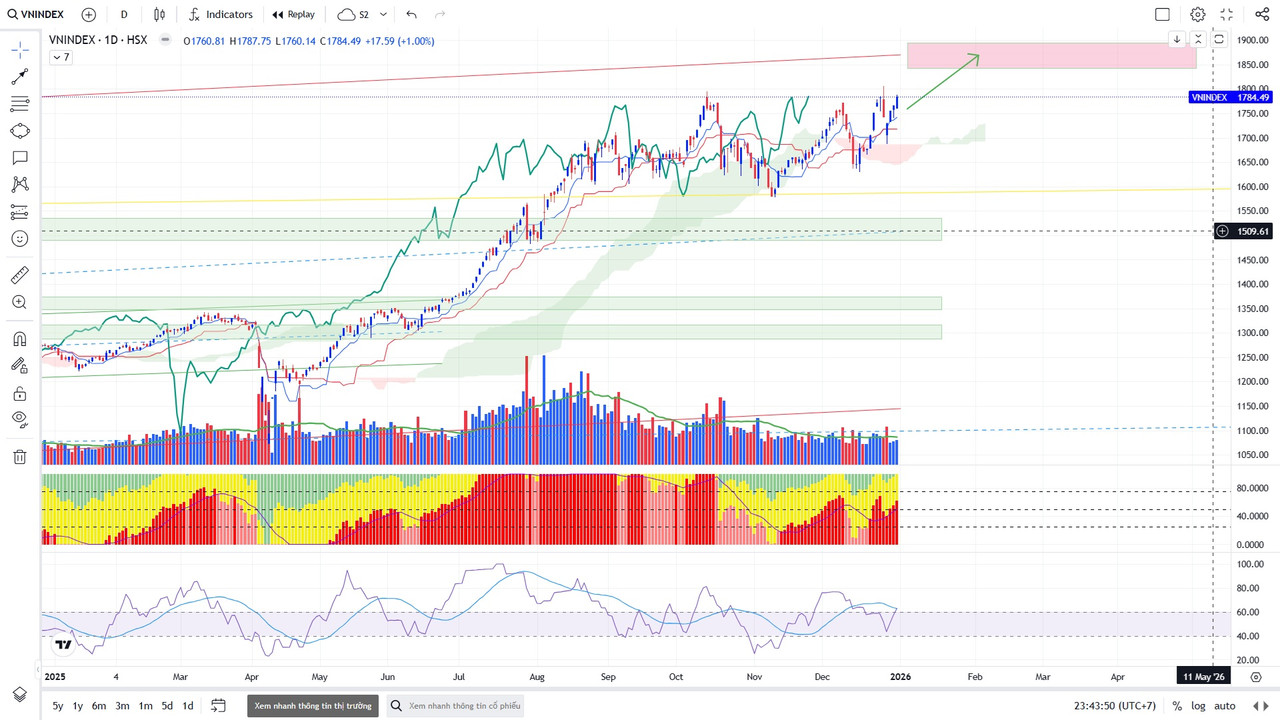
Task: Activate the zoom in tool
Action: (20, 302)
